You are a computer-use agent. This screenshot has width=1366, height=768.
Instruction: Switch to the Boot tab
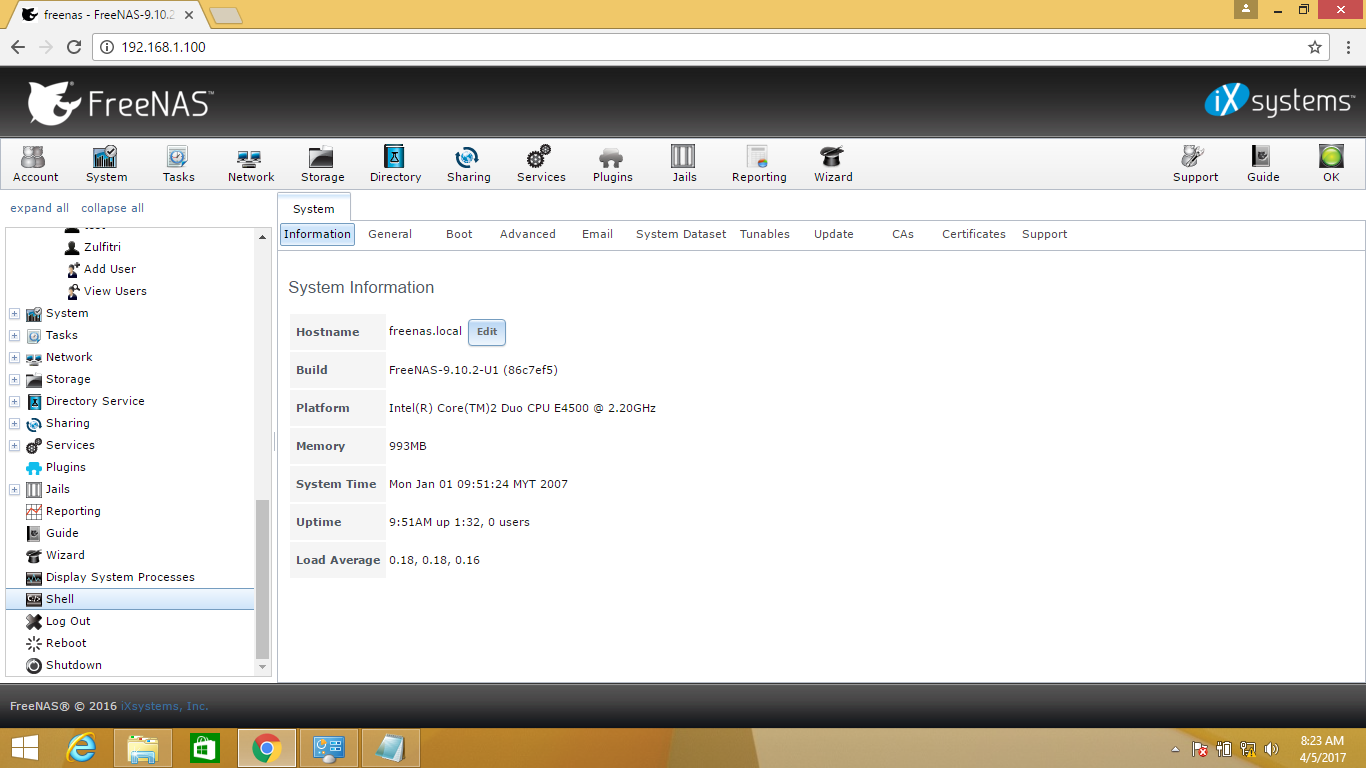click(459, 234)
